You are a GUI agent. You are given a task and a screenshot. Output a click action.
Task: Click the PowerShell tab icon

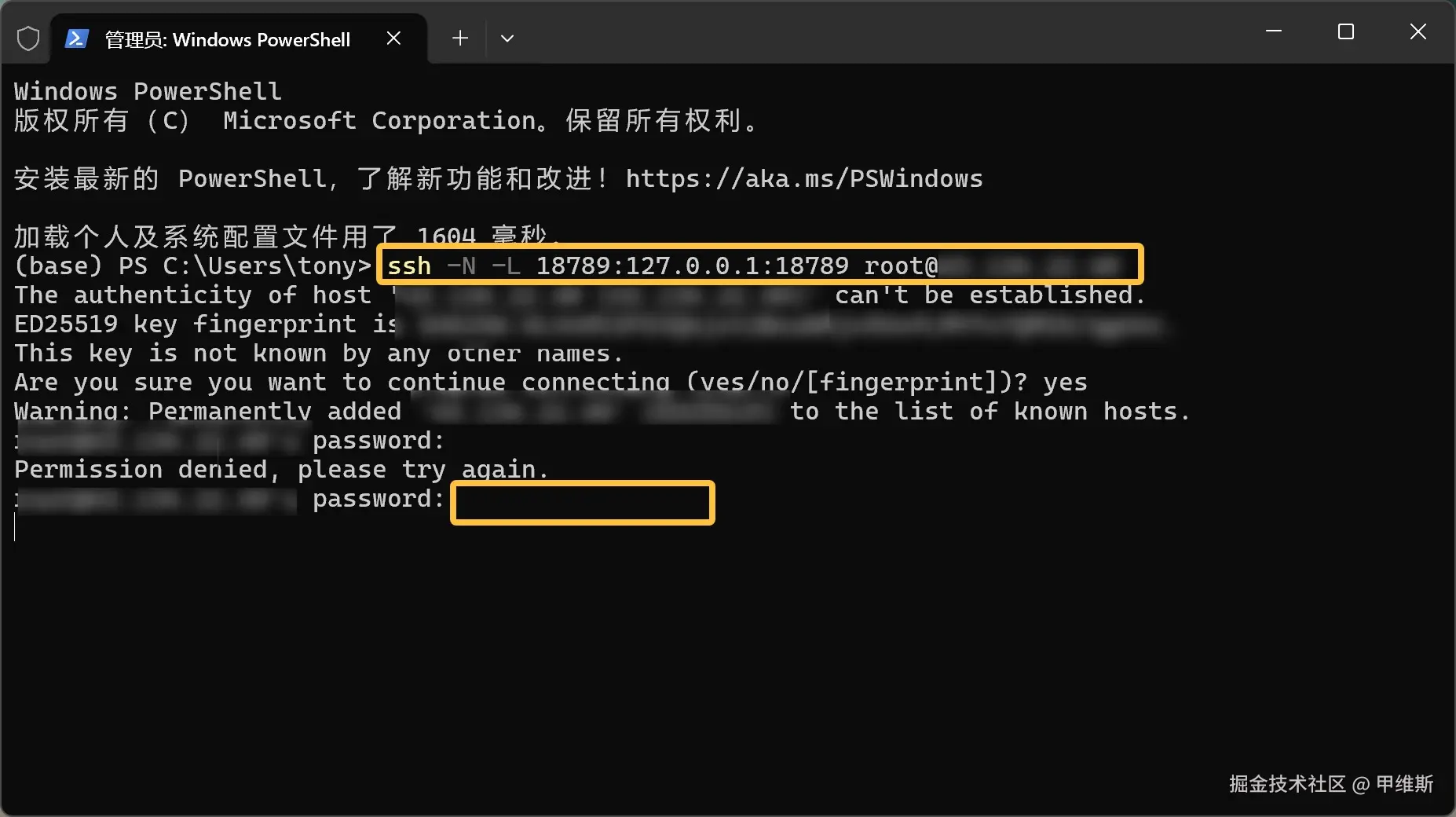click(x=76, y=38)
